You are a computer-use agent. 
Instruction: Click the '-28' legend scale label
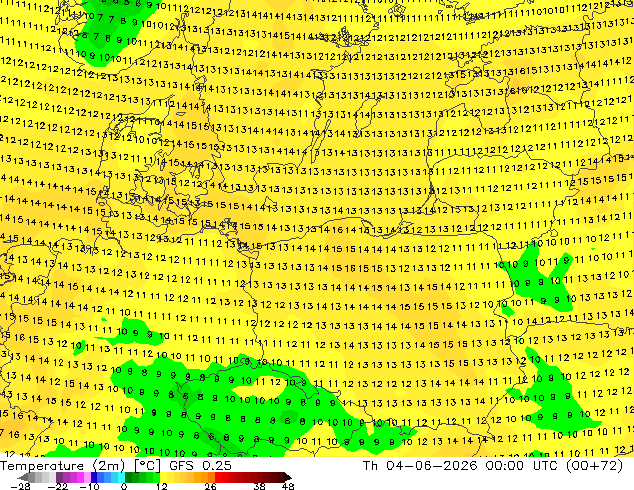[x=20, y=486]
